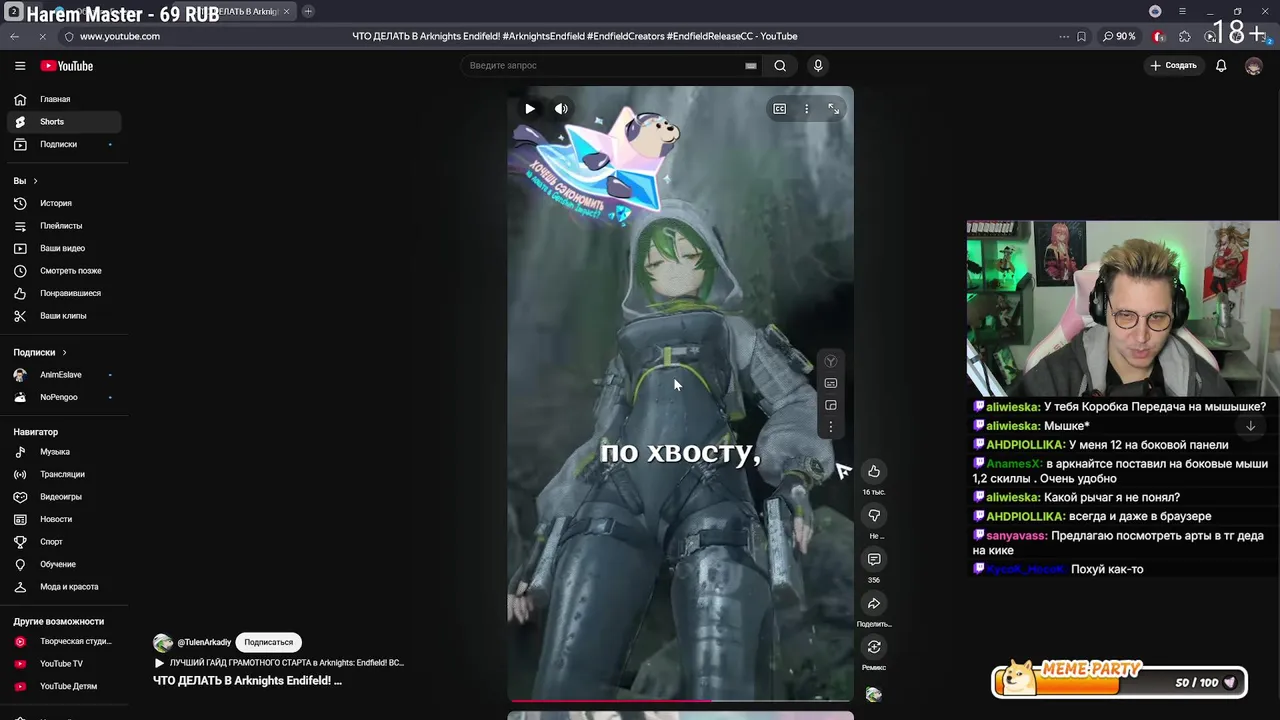Screen dimensions: 1280x720
Task: Click the www.youtube.com address field
Action: [119, 36]
